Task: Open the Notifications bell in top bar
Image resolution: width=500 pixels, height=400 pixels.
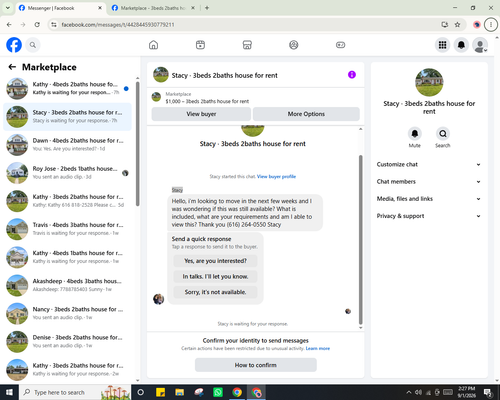Action: 461,45
